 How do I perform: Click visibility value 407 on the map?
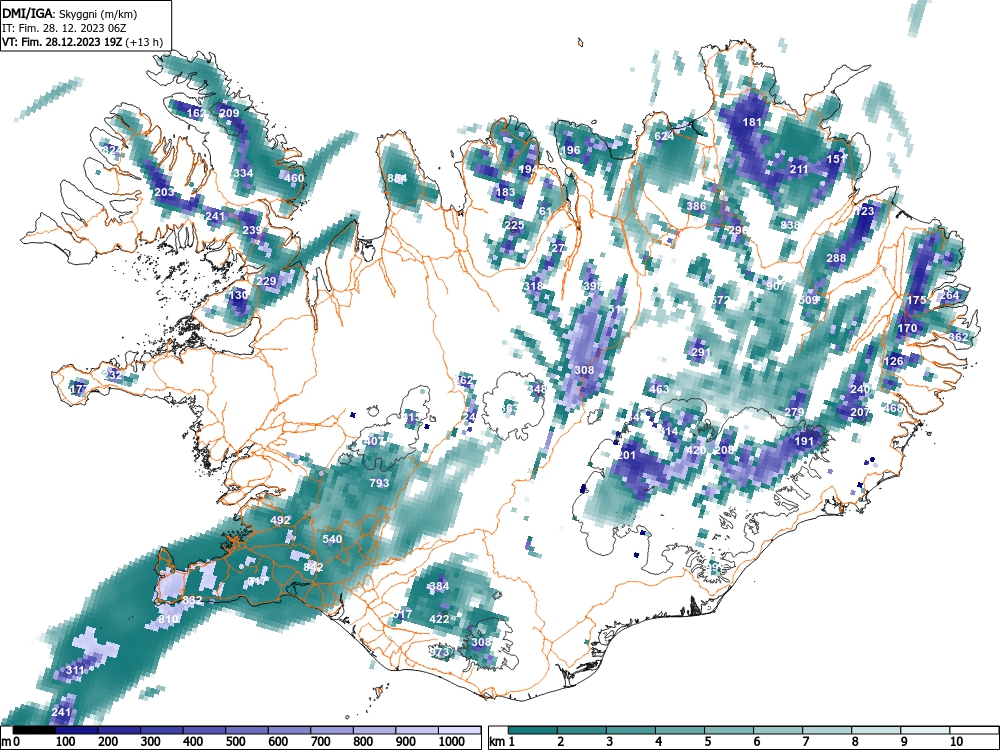[374, 441]
